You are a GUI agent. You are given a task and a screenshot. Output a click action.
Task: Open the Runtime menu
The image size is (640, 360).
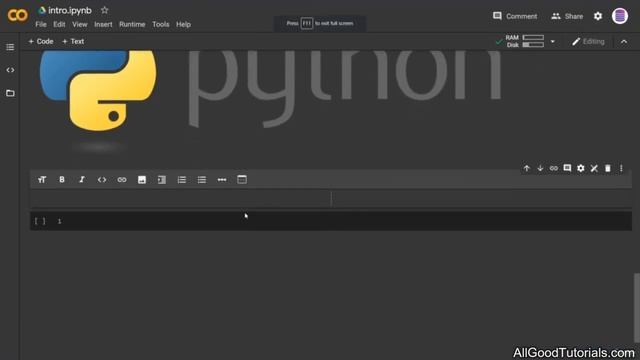[x=132, y=24]
